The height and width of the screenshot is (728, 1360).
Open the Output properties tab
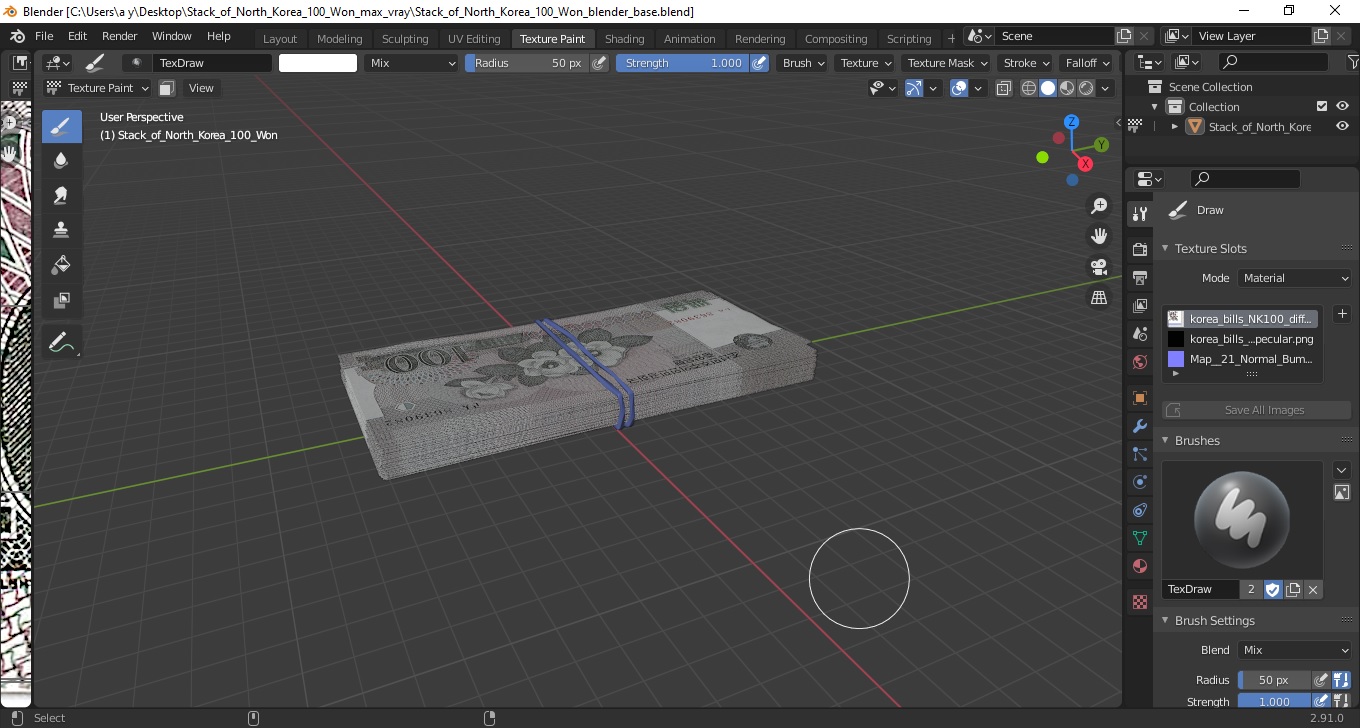click(x=1139, y=277)
